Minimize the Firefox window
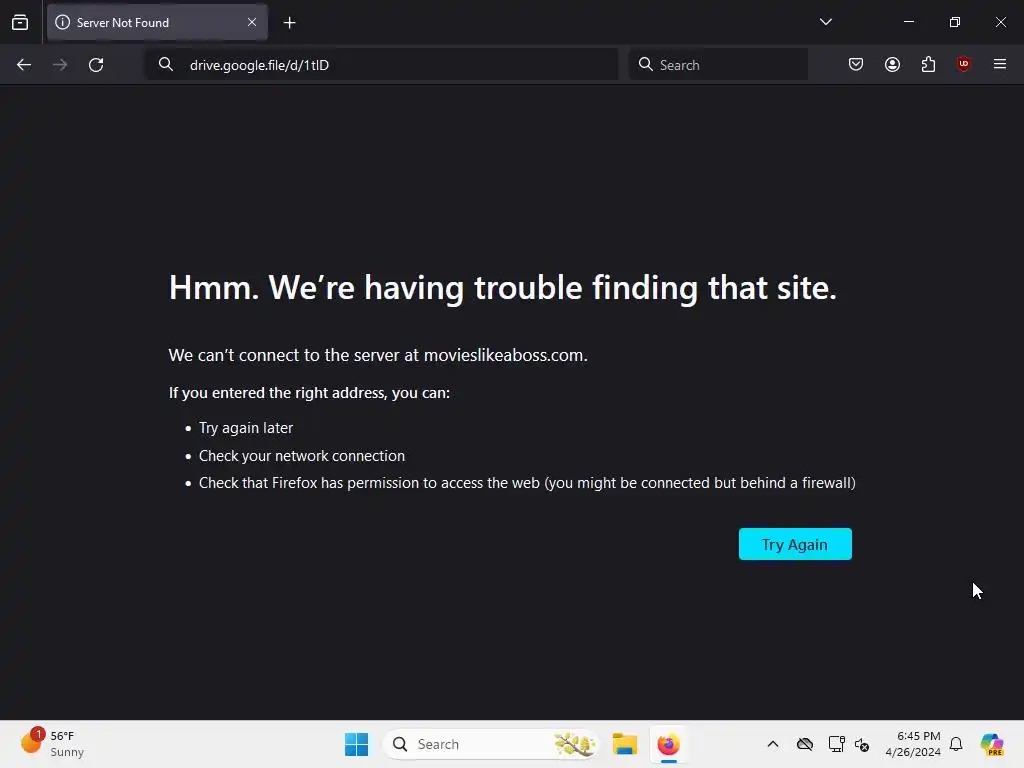 pos(908,22)
